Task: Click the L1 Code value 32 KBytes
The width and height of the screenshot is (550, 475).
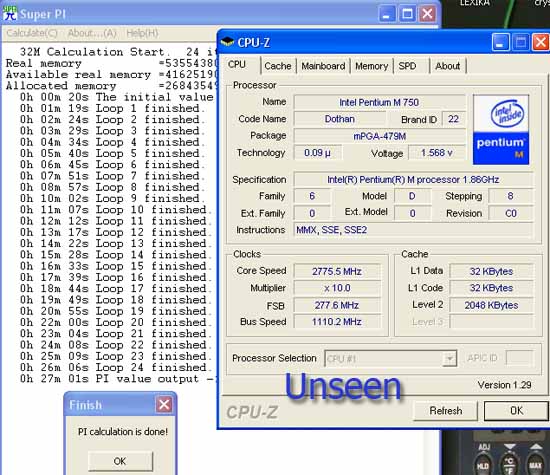Action: [491, 288]
